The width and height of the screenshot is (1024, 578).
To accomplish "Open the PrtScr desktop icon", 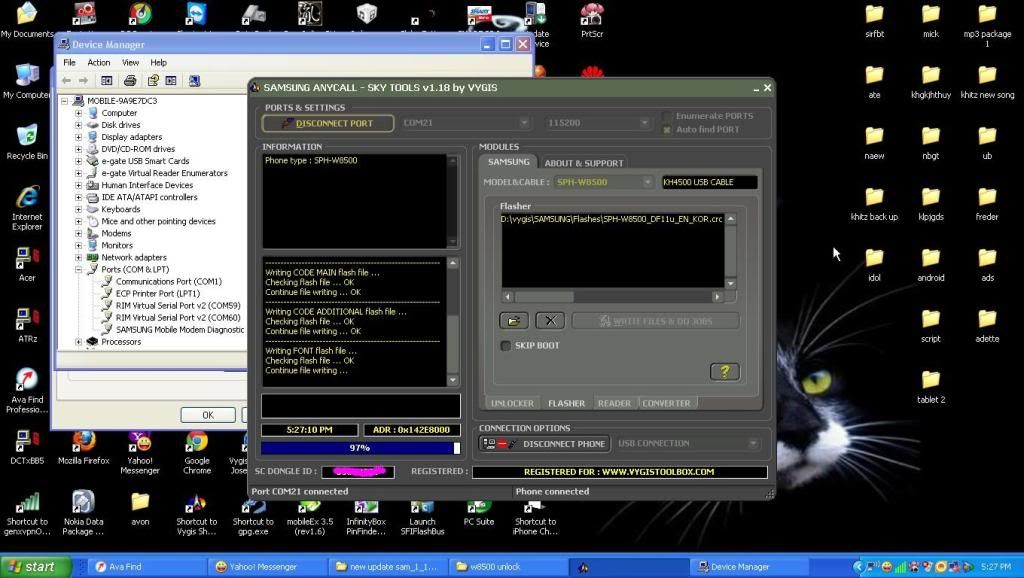I will [592, 20].
